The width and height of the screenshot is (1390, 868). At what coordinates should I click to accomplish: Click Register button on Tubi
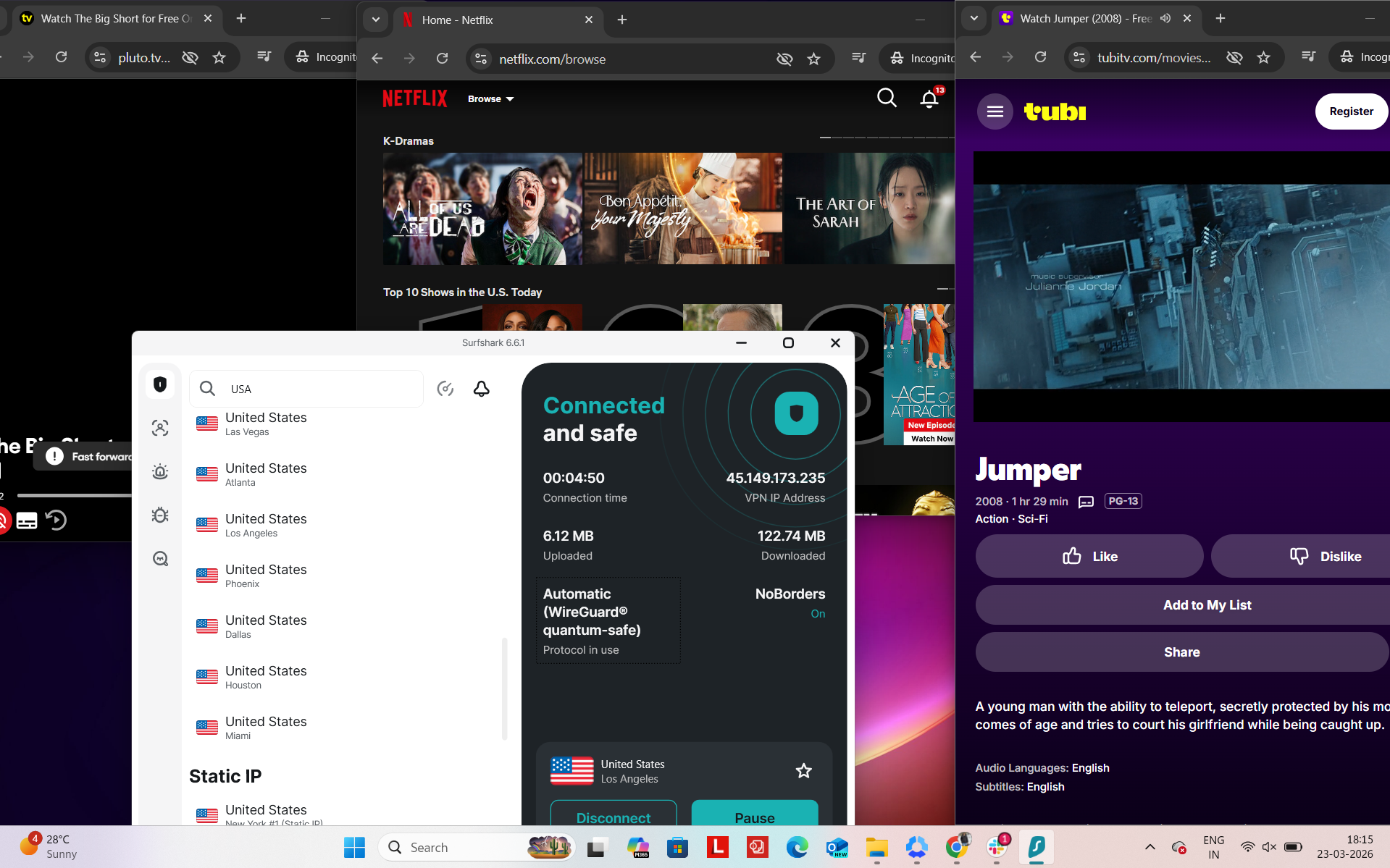tap(1351, 111)
